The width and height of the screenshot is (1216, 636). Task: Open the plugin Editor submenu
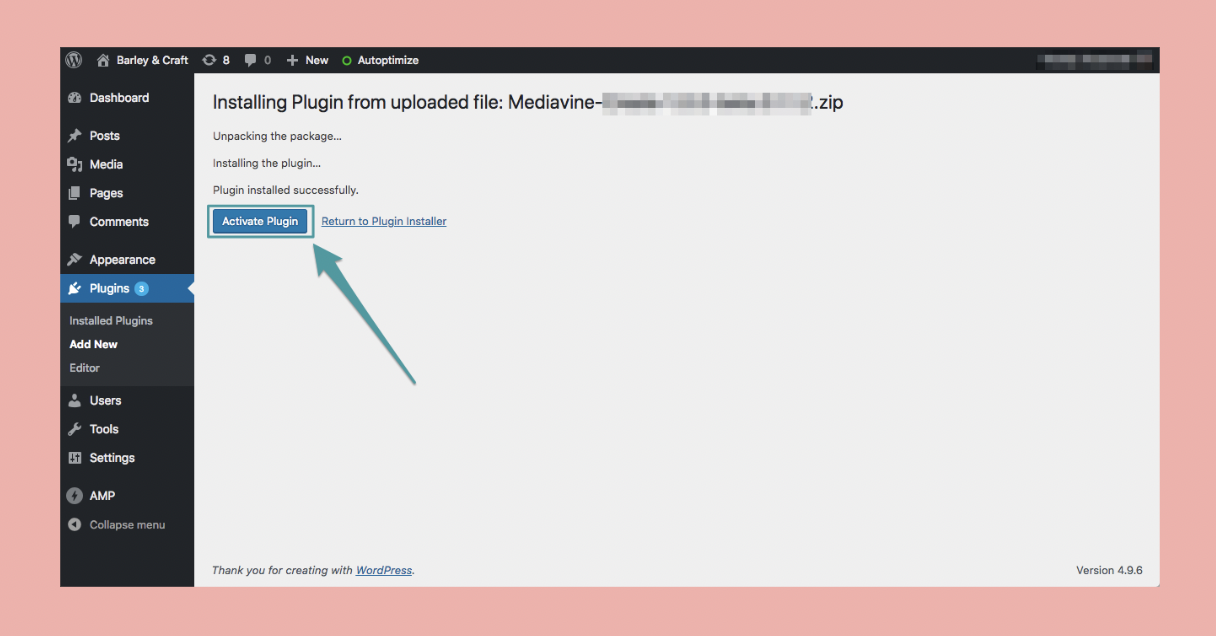(85, 368)
